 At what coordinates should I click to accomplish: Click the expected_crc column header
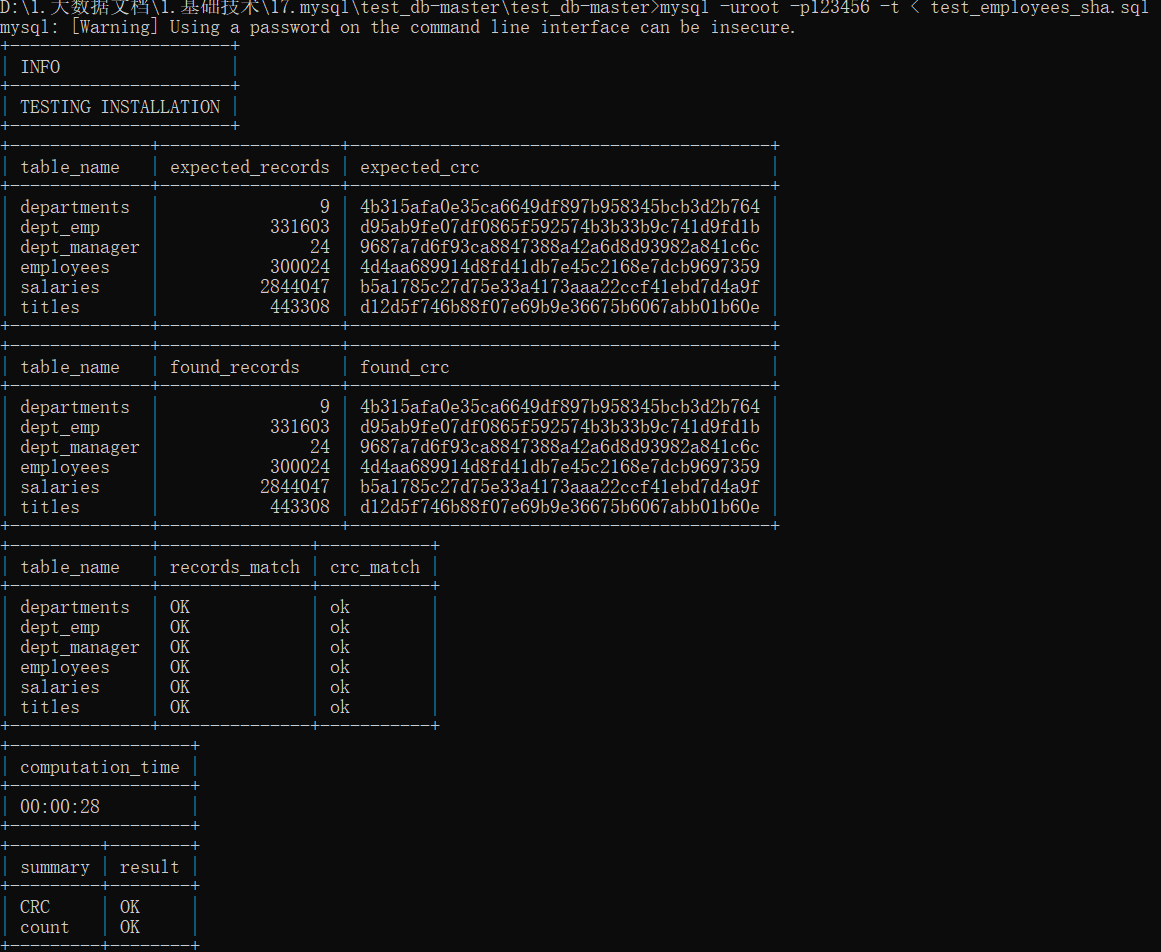click(x=419, y=167)
